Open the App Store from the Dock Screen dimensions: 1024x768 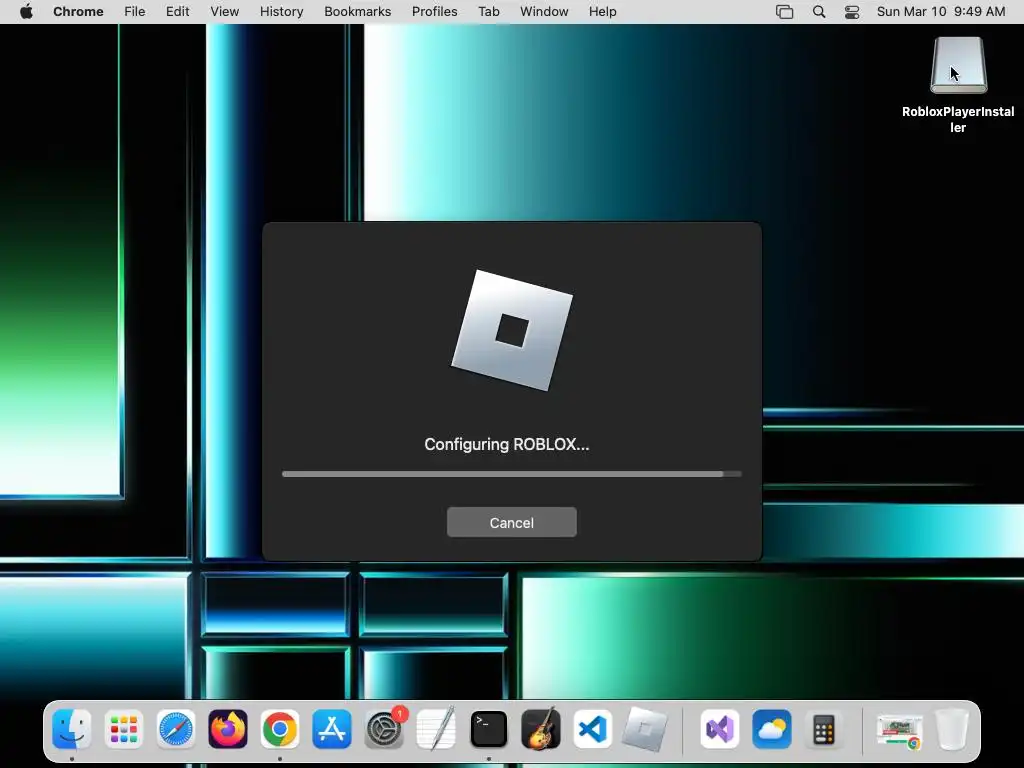tap(332, 729)
